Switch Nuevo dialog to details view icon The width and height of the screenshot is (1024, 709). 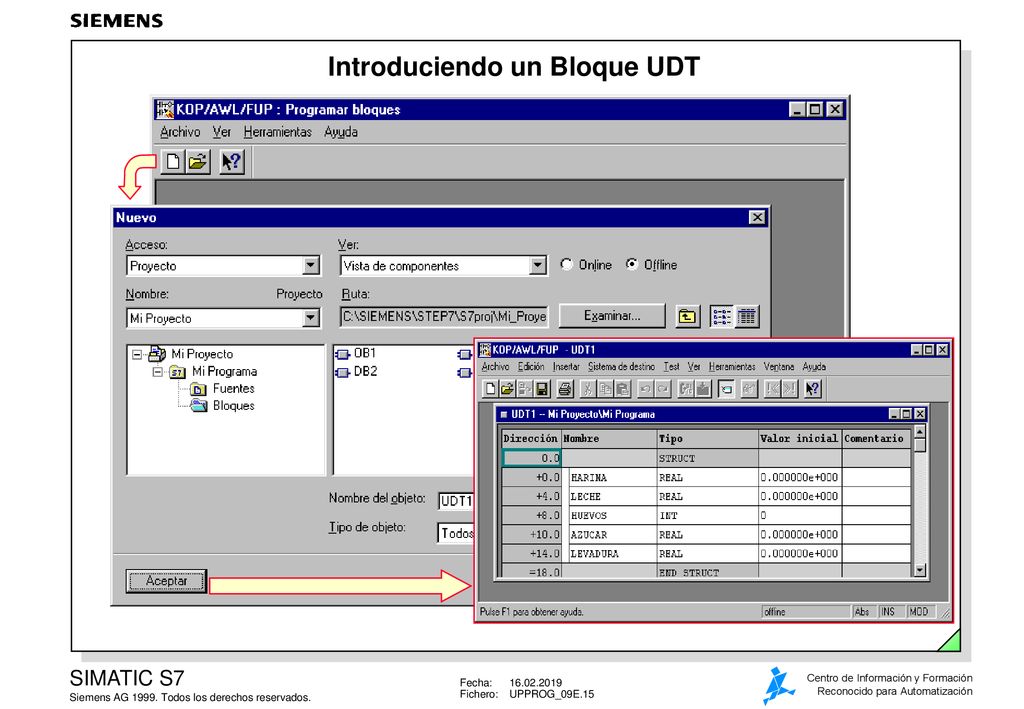746,317
